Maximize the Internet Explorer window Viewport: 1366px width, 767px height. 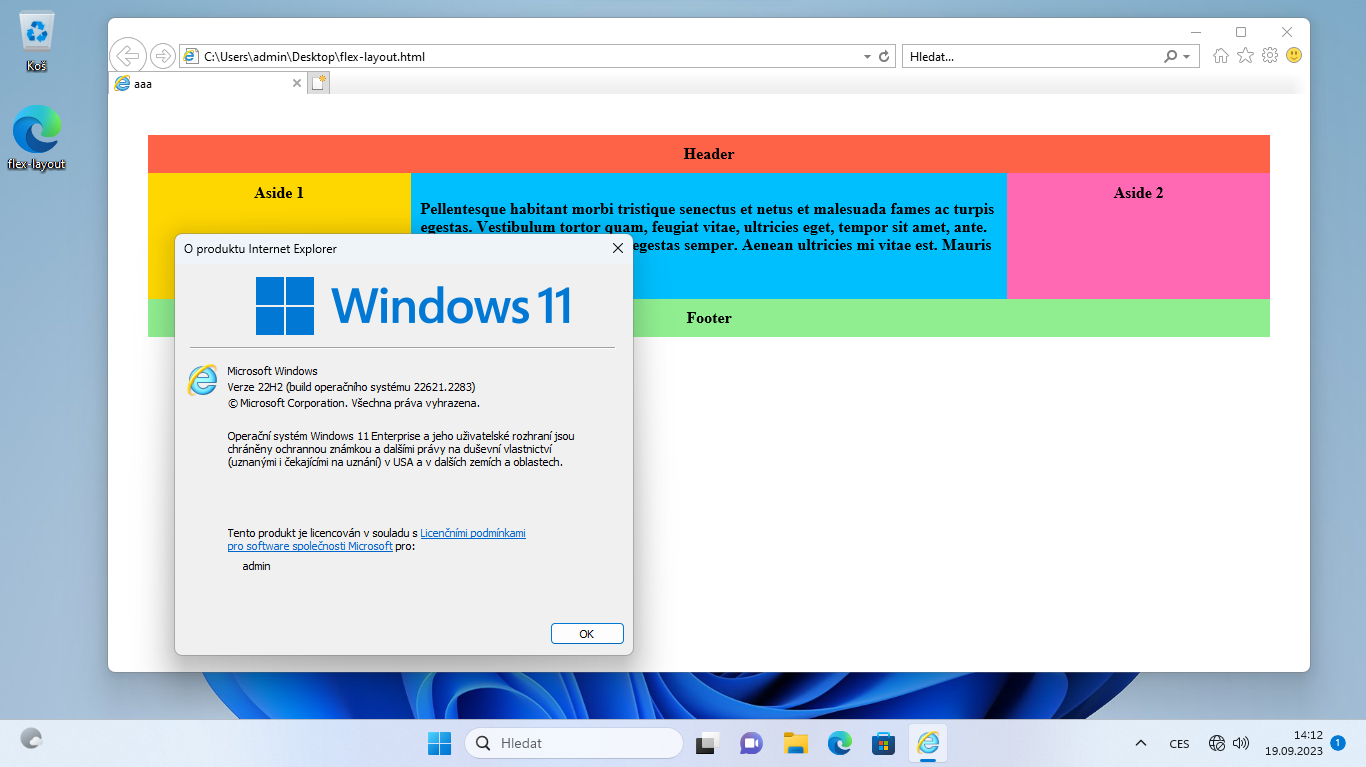coord(1241,32)
